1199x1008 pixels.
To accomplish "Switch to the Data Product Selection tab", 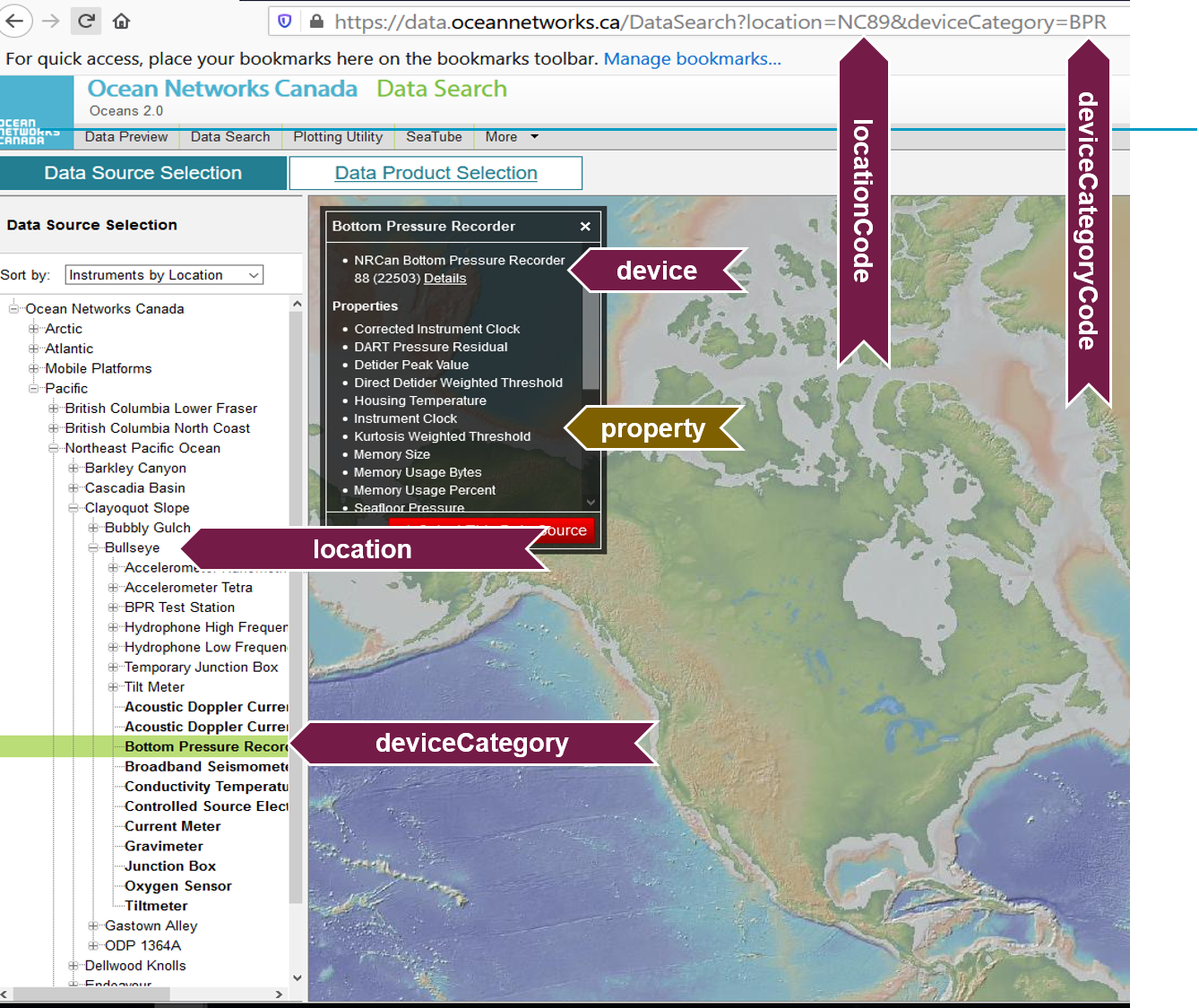I will (436, 173).
